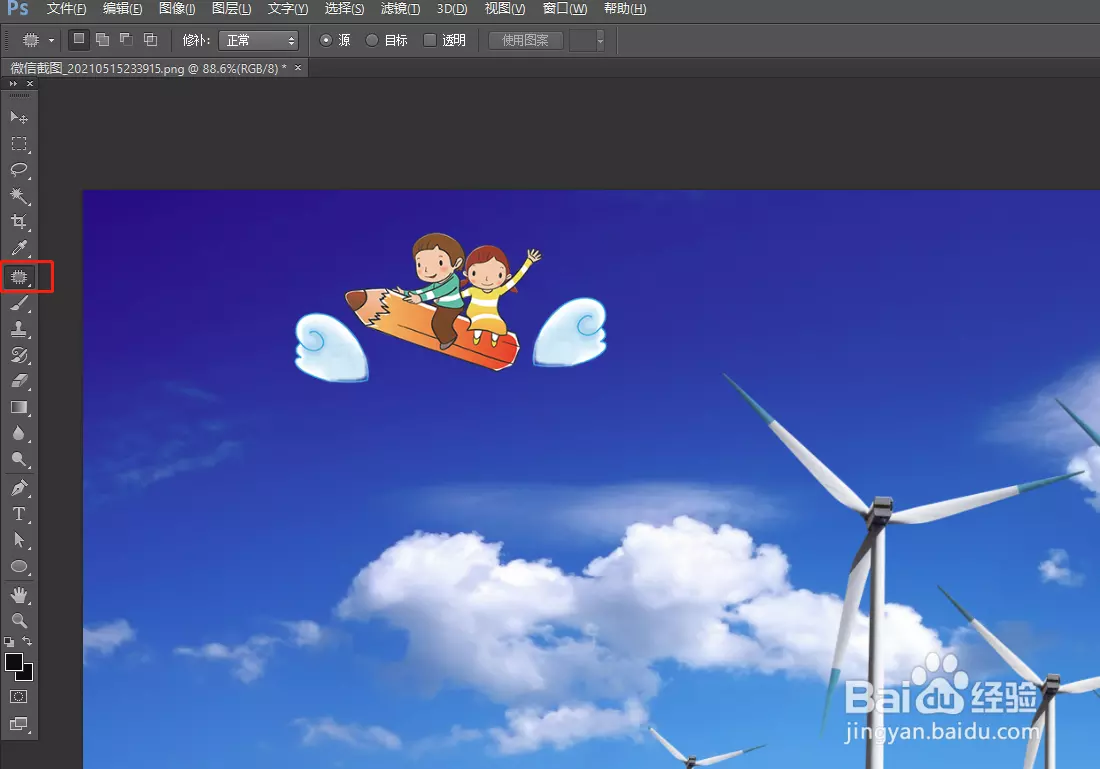Select the Hand tool
The image size is (1100, 769).
click(19, 595)
